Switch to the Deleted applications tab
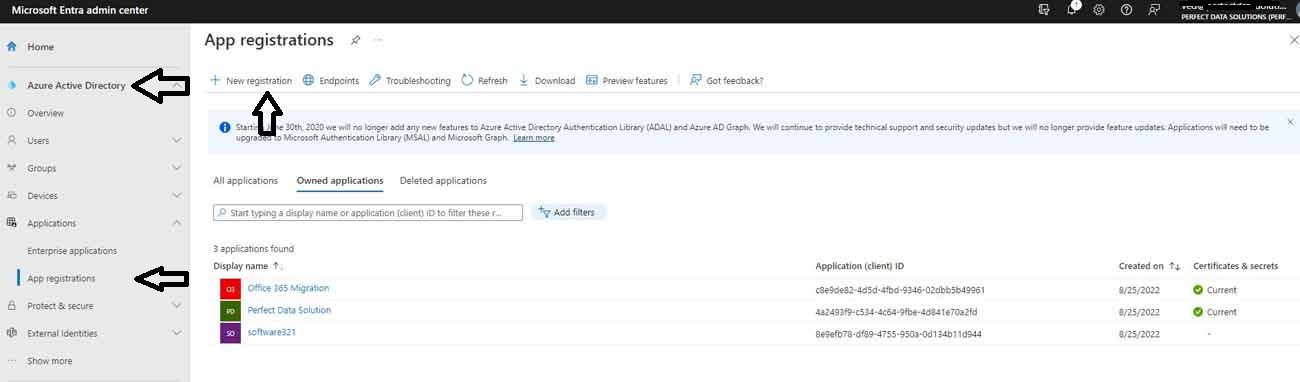This screenshot has width=1300, height=382. [443, 181]
